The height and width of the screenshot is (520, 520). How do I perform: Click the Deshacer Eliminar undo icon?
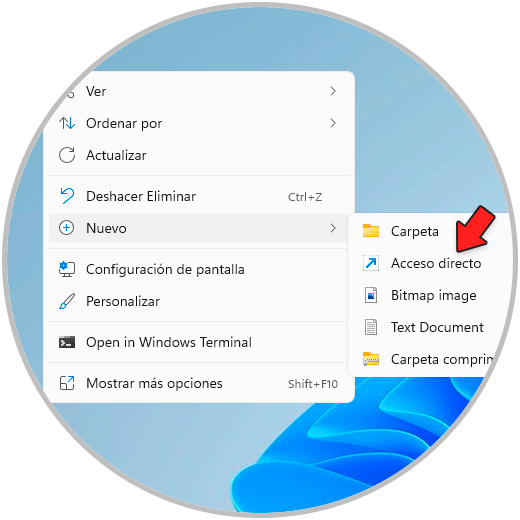[67, 196]
